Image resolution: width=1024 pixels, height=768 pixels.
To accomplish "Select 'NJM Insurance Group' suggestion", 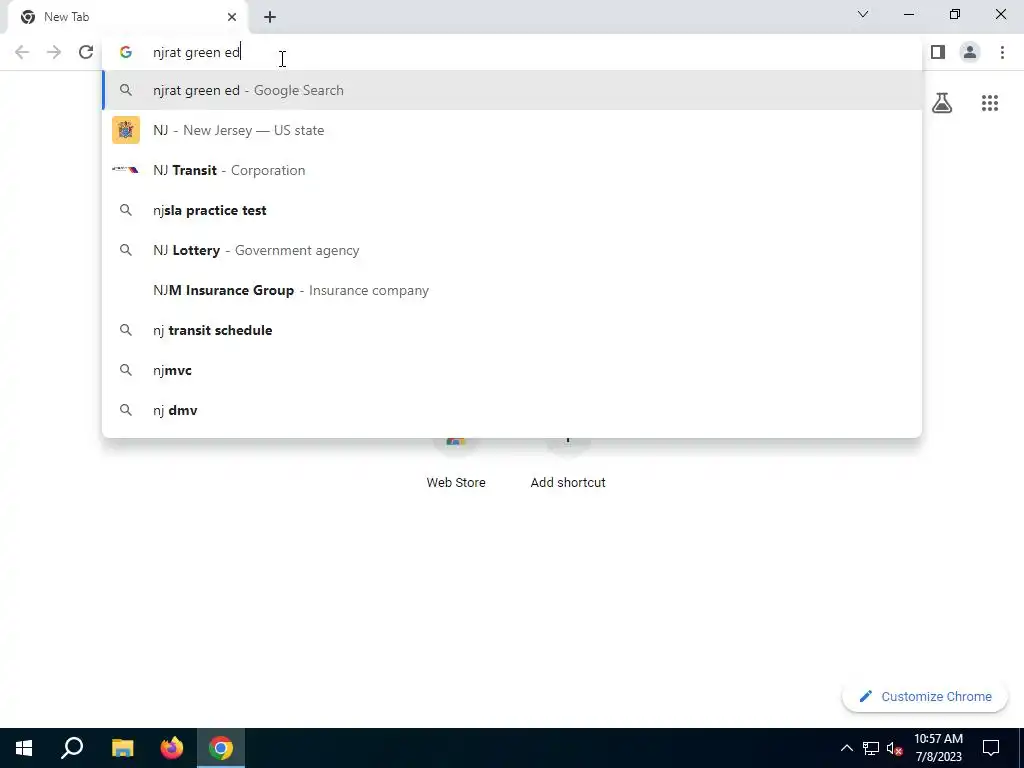I will click(x=512, y=290).
